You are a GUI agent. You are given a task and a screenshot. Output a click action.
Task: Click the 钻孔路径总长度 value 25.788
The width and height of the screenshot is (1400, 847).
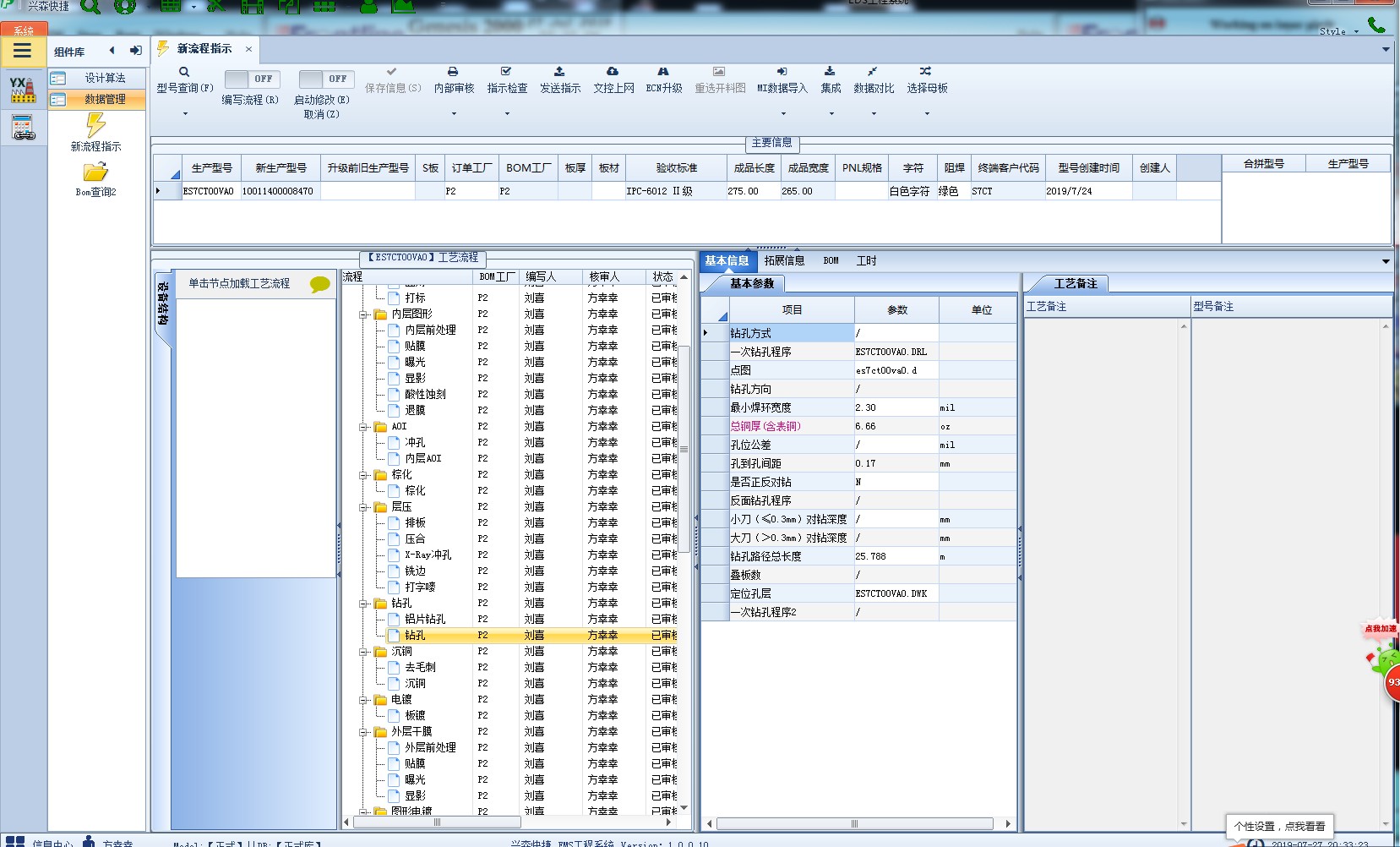896,556
